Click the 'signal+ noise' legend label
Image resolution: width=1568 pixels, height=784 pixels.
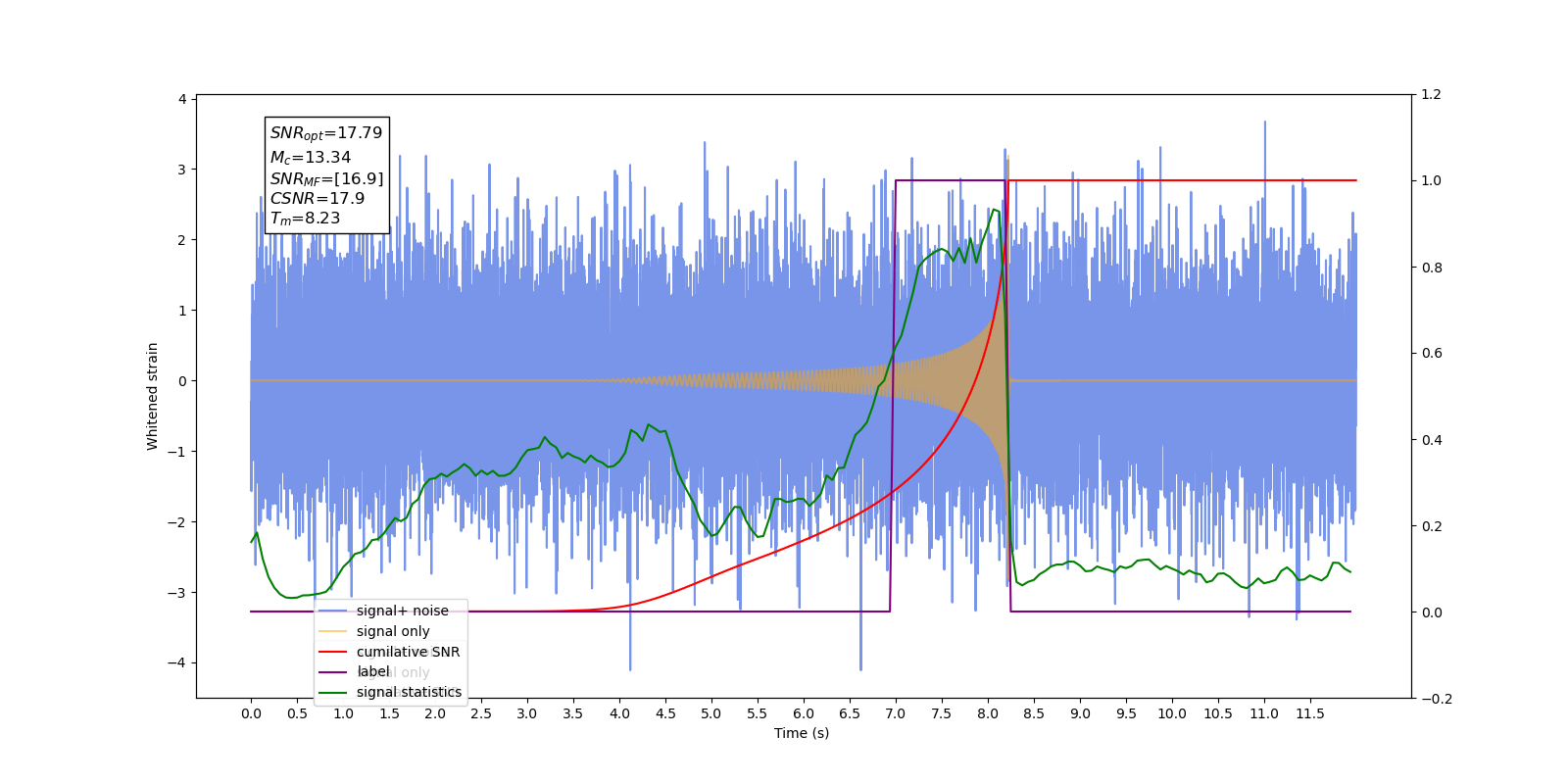[402, 611]
